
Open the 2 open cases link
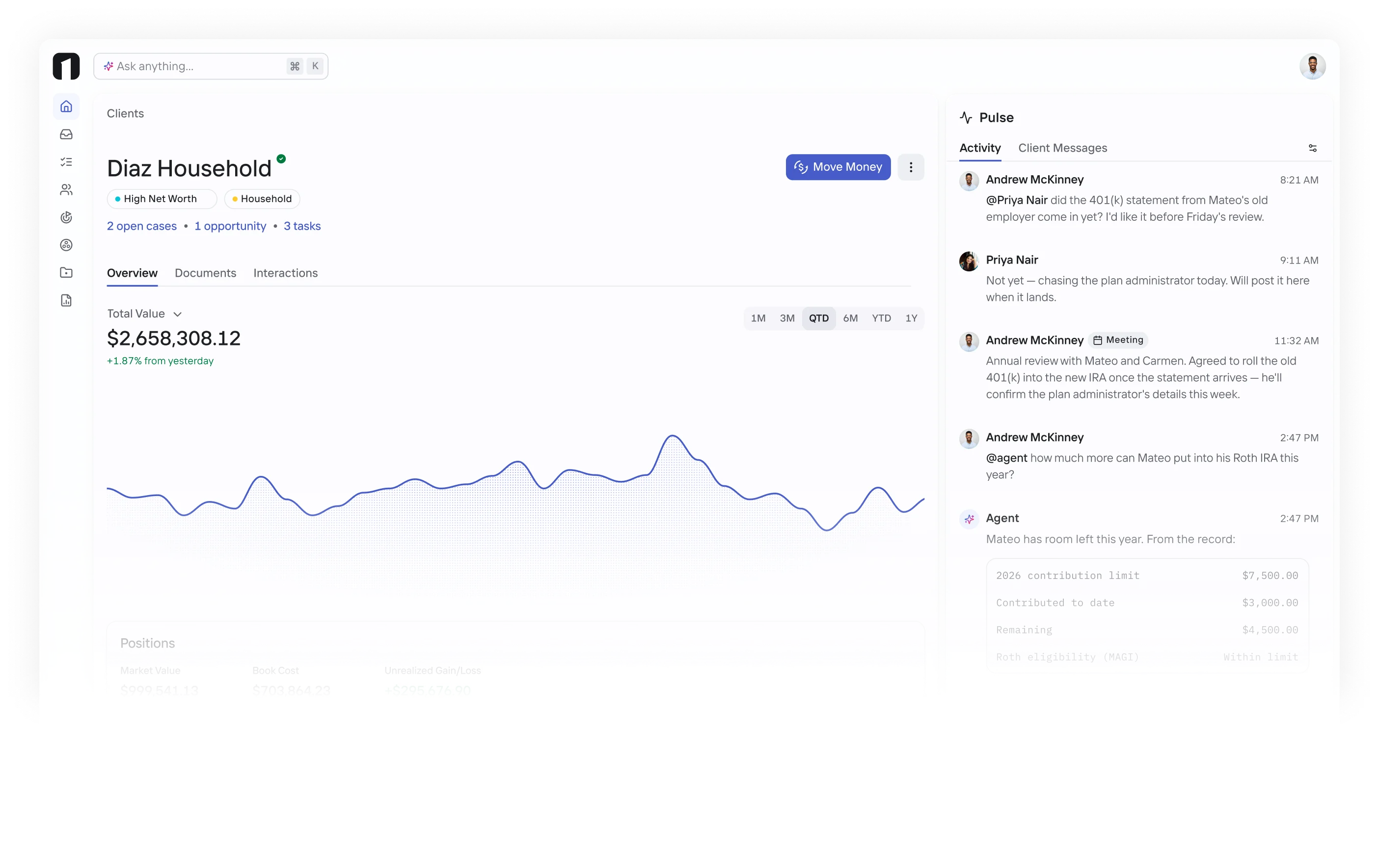tap(142, 226)
